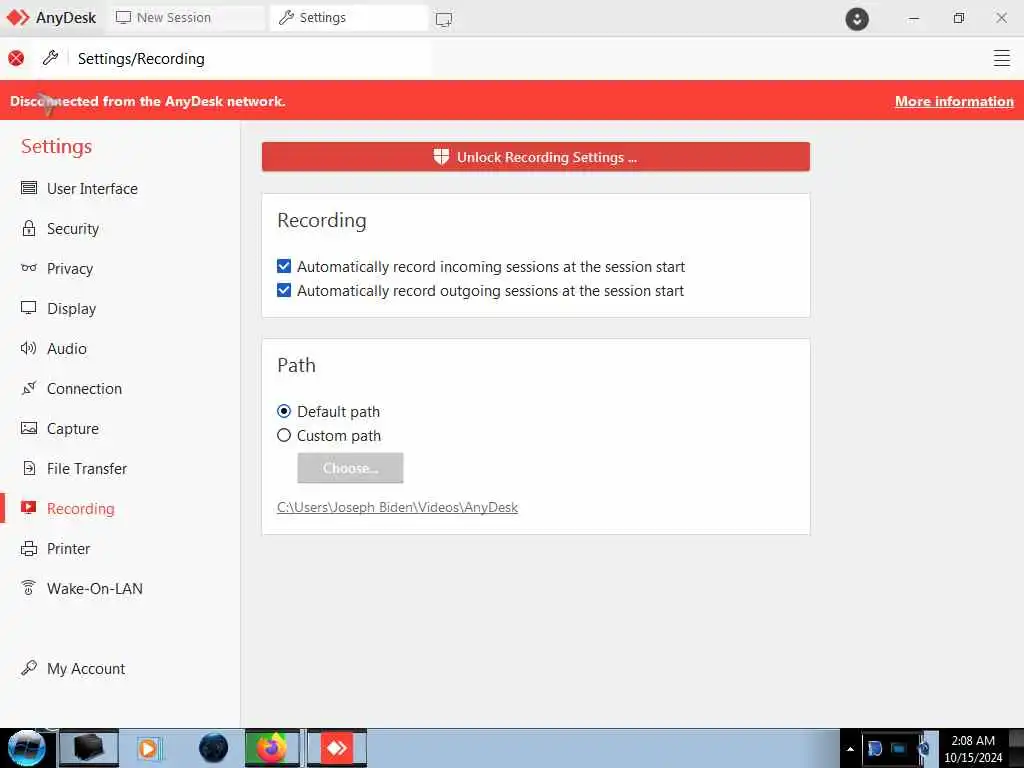Click the Security padlock icon

click(29, 228)
